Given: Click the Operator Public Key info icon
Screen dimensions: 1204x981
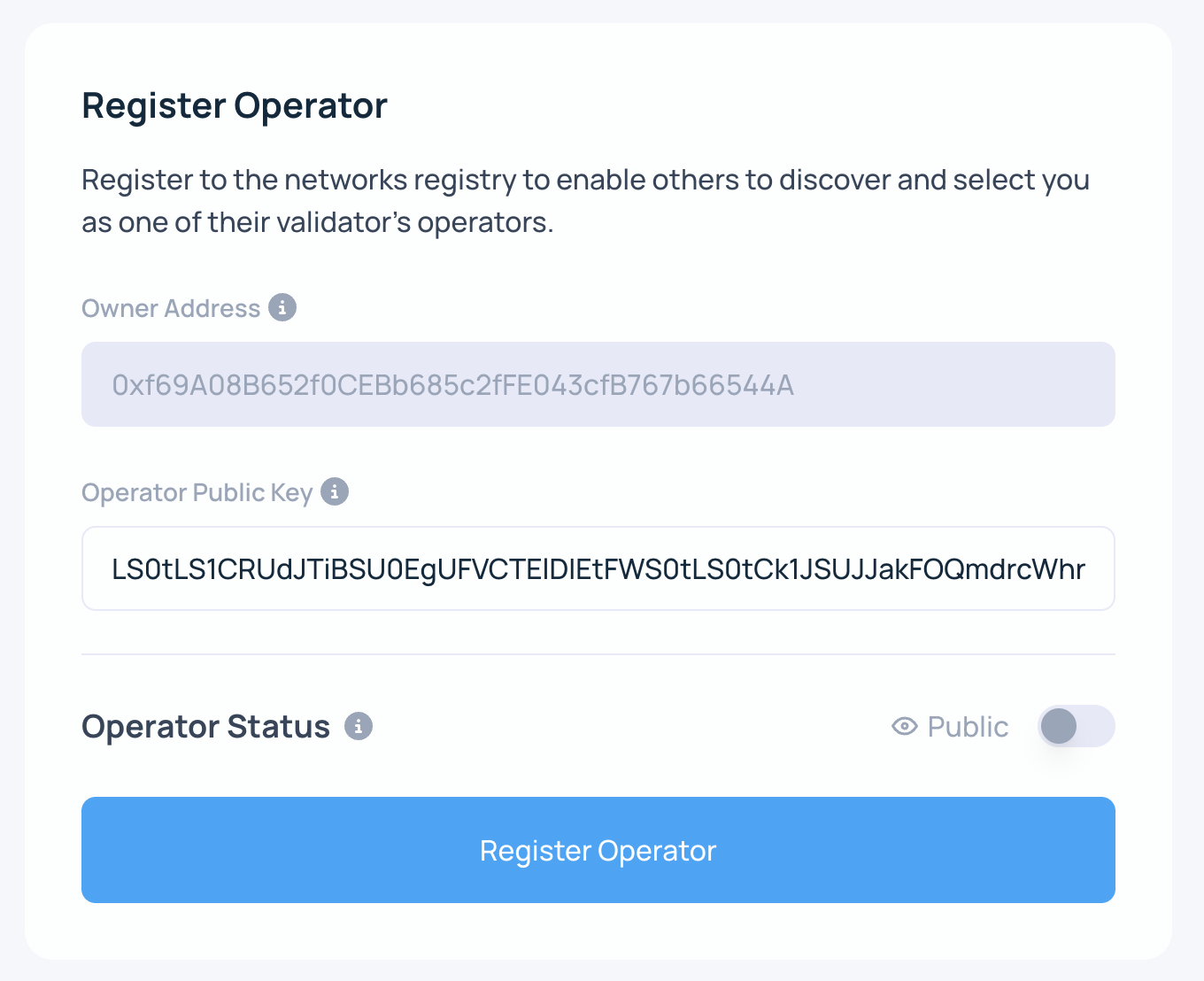Looking at the screenshot, I should point(335,491).
